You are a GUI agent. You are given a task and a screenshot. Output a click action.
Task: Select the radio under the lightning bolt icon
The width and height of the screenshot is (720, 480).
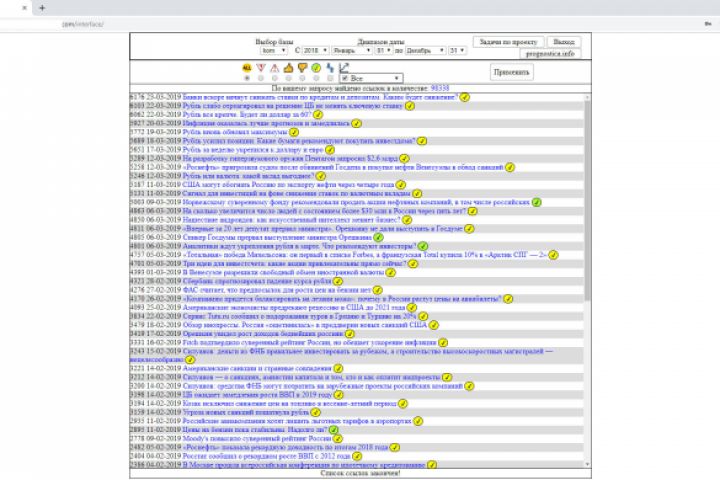click(330, 79)
